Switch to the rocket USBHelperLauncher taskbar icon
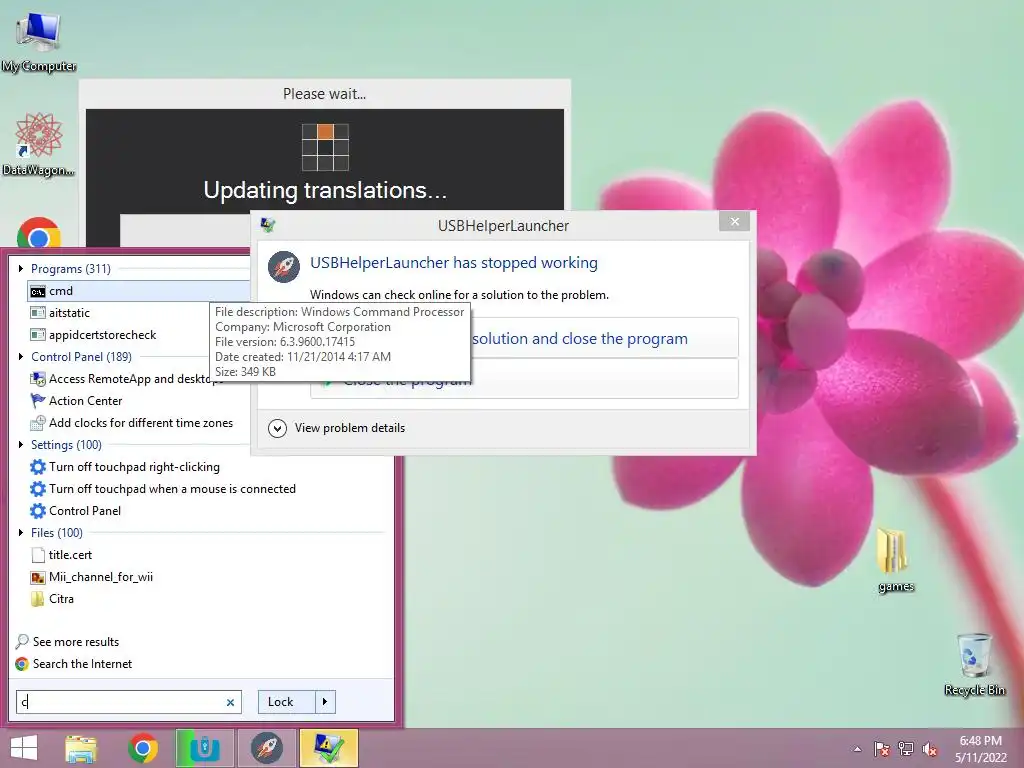1024x768 pixels. click(266, 748)
